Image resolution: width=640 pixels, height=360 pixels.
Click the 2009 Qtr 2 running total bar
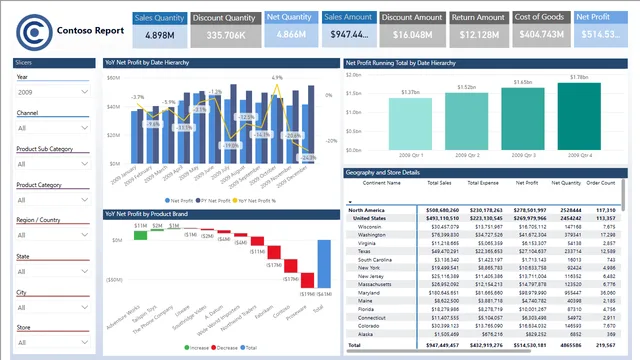(467, 121)
